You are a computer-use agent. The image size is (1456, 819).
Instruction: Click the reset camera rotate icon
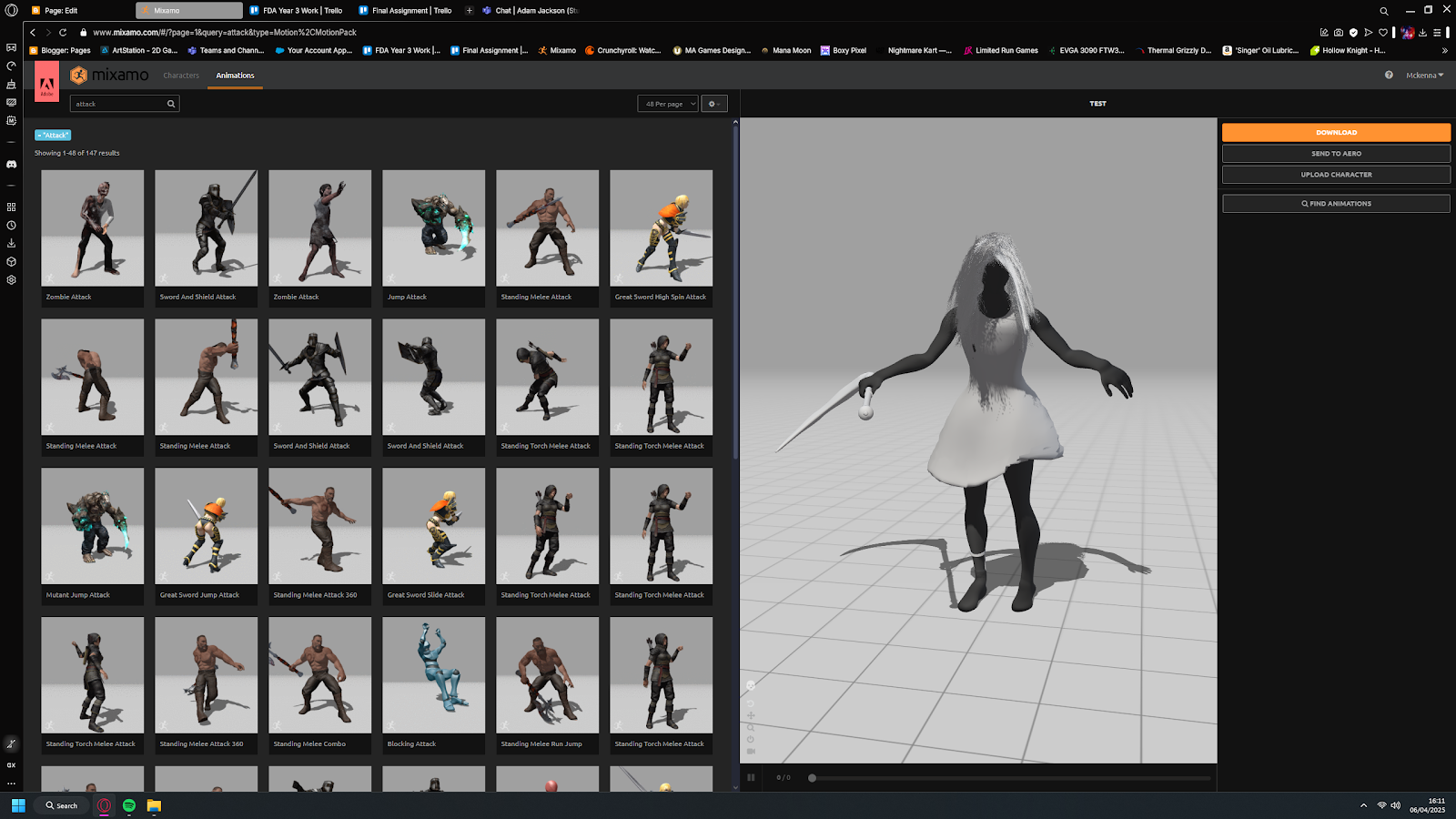pyautogui.click(x=751, y=703)
